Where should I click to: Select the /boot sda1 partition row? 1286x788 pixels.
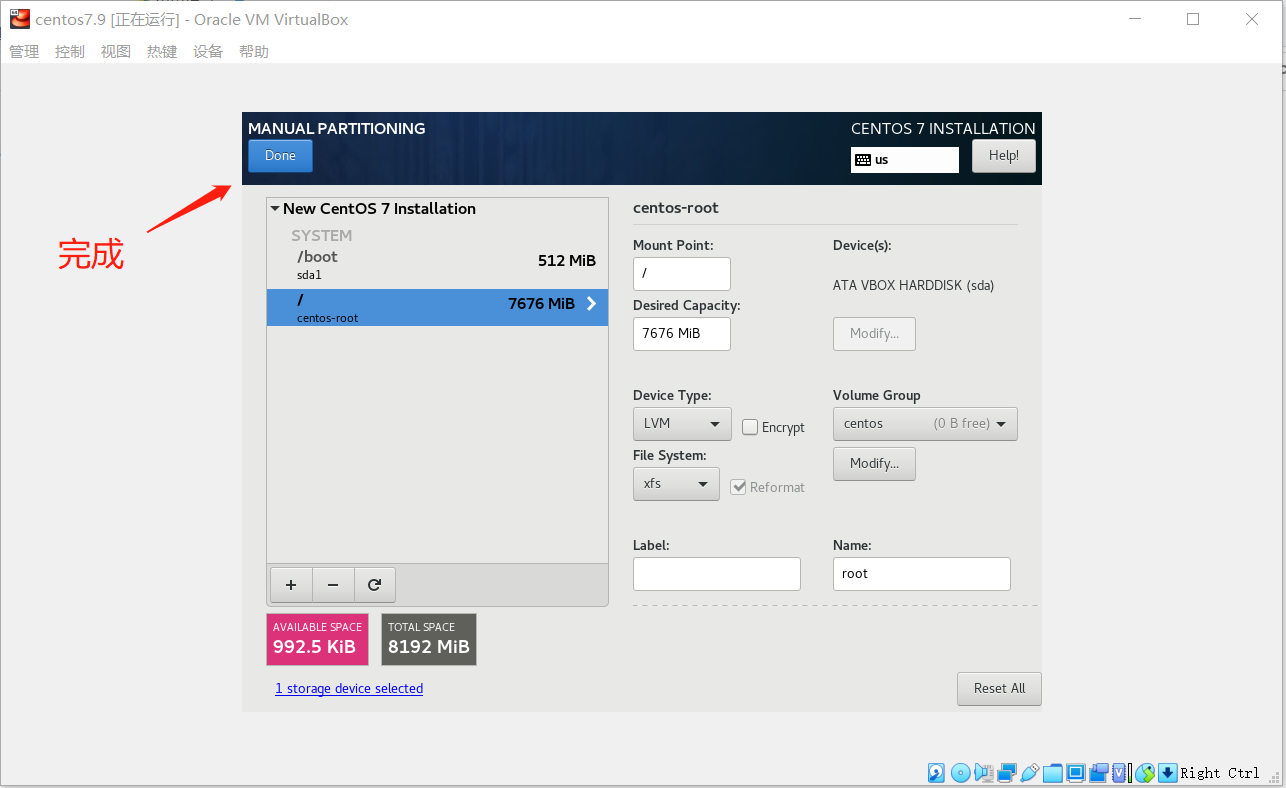(437, 265)
